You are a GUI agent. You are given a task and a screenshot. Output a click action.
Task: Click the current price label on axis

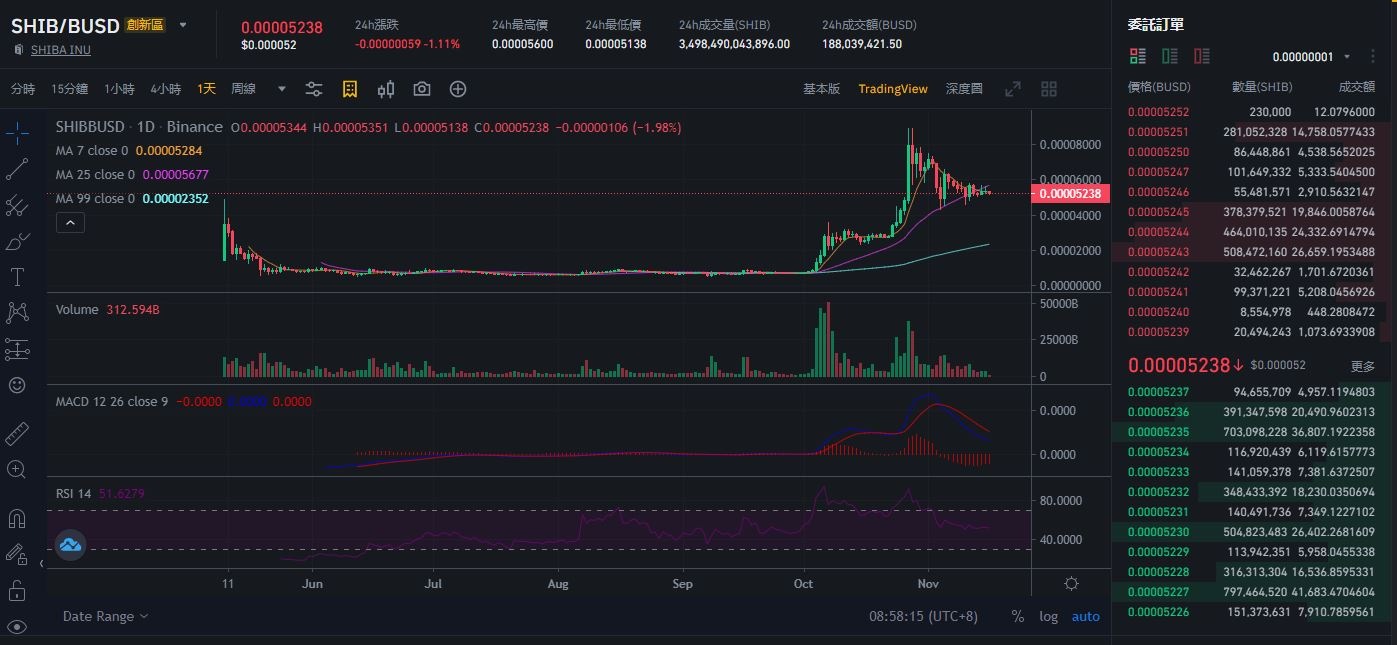tap(1069, 193)
